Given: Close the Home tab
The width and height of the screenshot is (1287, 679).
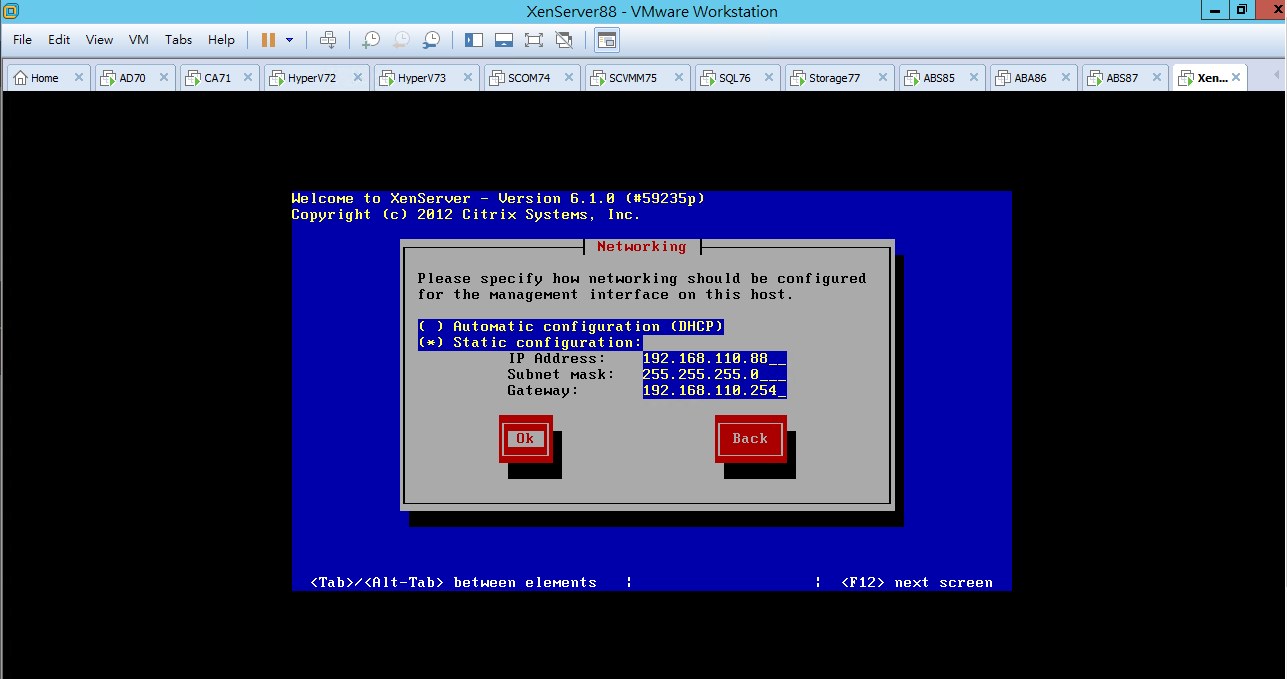Looking at the screenshot, I should [x=81, y=78].
